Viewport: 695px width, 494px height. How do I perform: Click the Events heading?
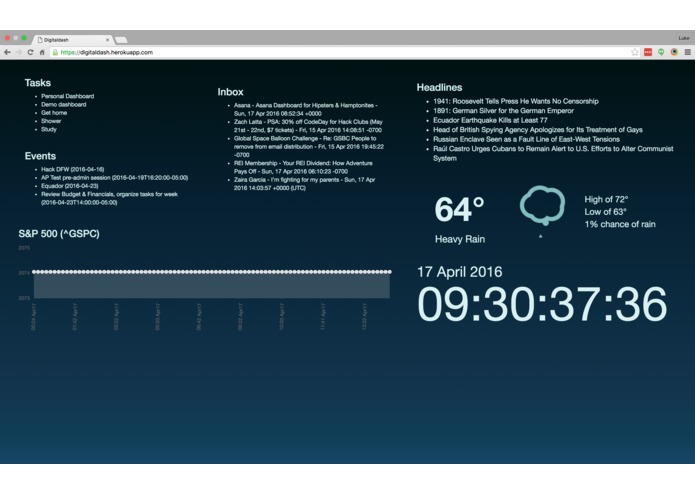tap(40, 156)
